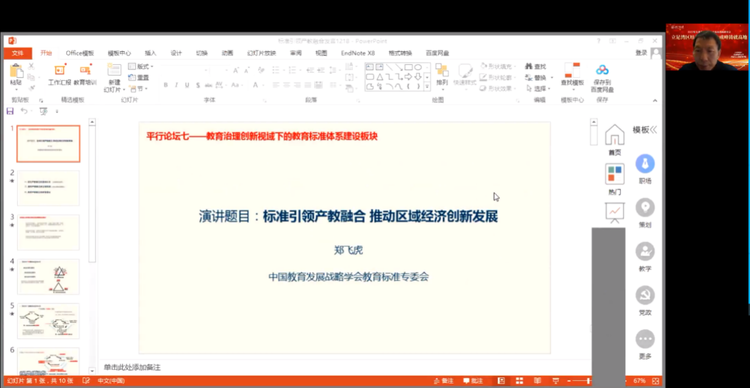Toggle the 备注 notes pane in status bar

tap(443, 381)
